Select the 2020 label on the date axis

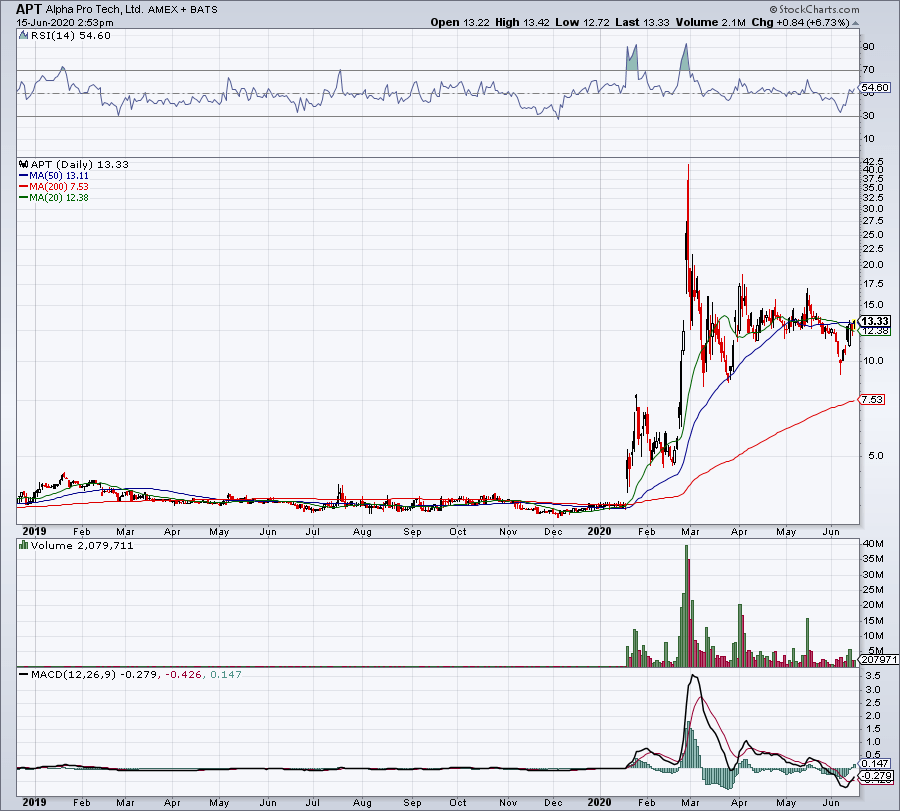tap(601, 532)
